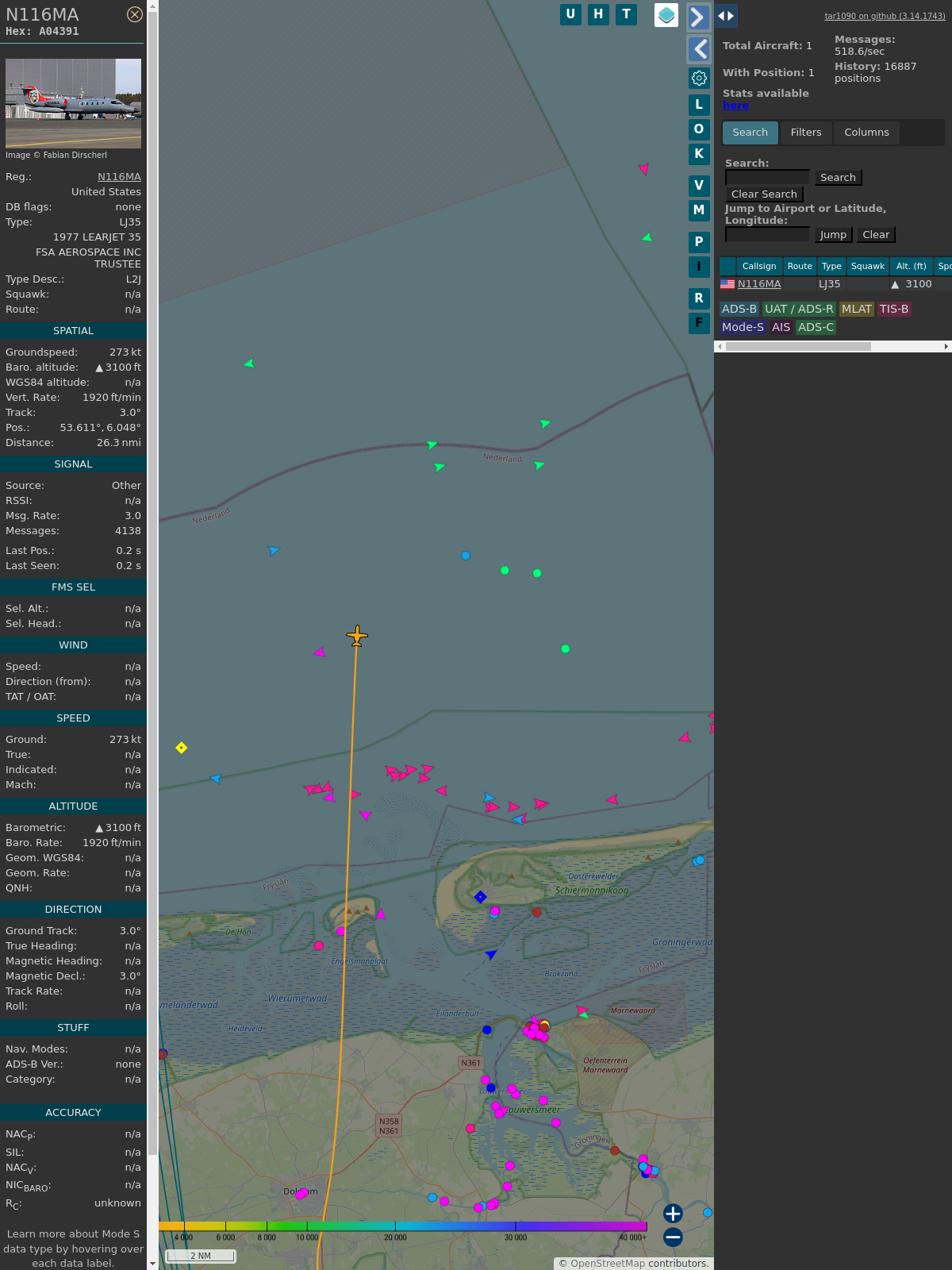Click the H map toggle button
Viewport: 952px width, 1270px height.
[598, 14]
